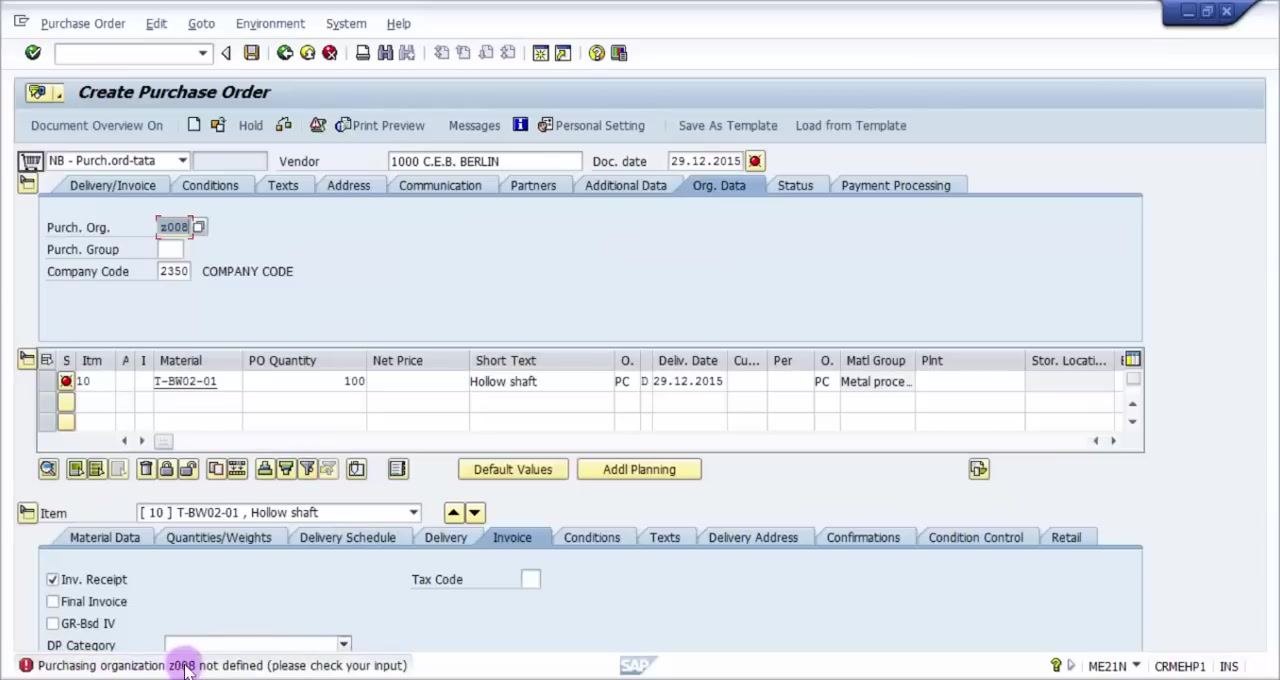Click the shopping cart icon beside order type
Screen dimensions: 1280x680
pos(31,161)
